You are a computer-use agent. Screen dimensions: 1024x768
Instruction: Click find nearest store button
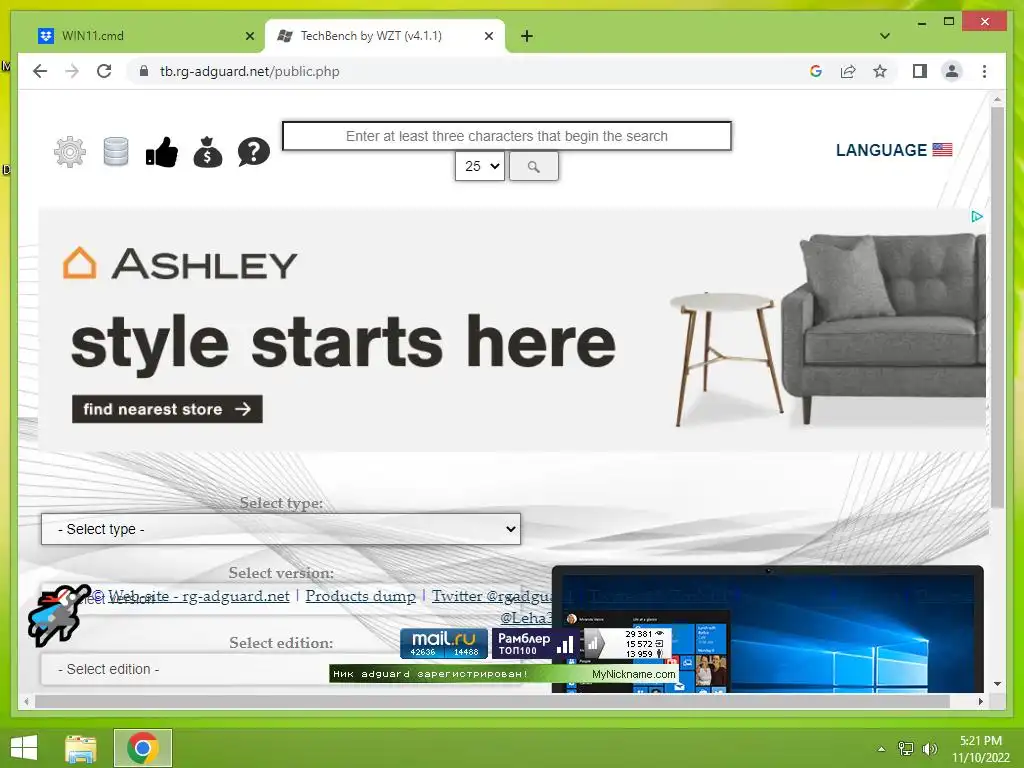pyautogui.click(x=167, y=409)
